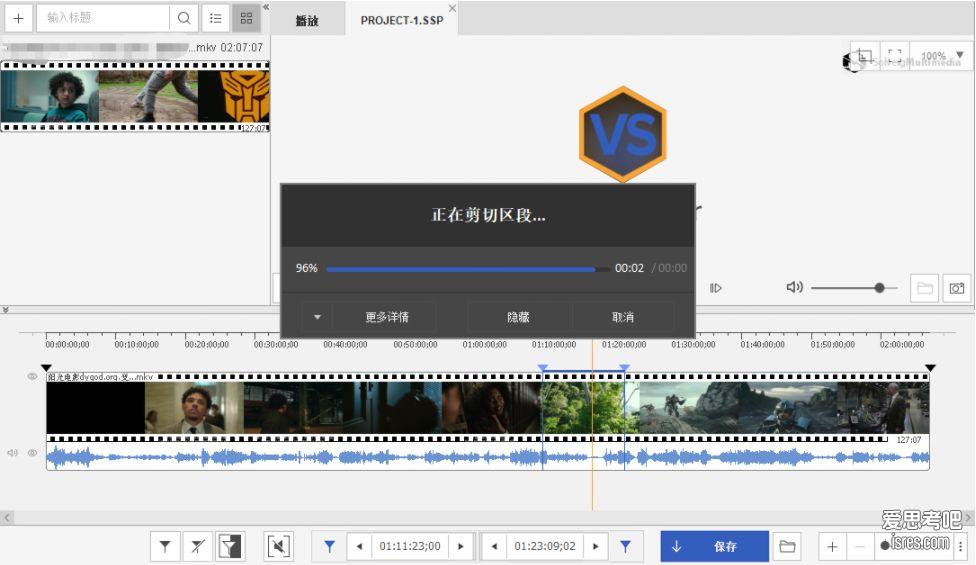This screenshot has width=976, height=565.
Task: Select the left blue segment marker
Action: coord(543,368)
